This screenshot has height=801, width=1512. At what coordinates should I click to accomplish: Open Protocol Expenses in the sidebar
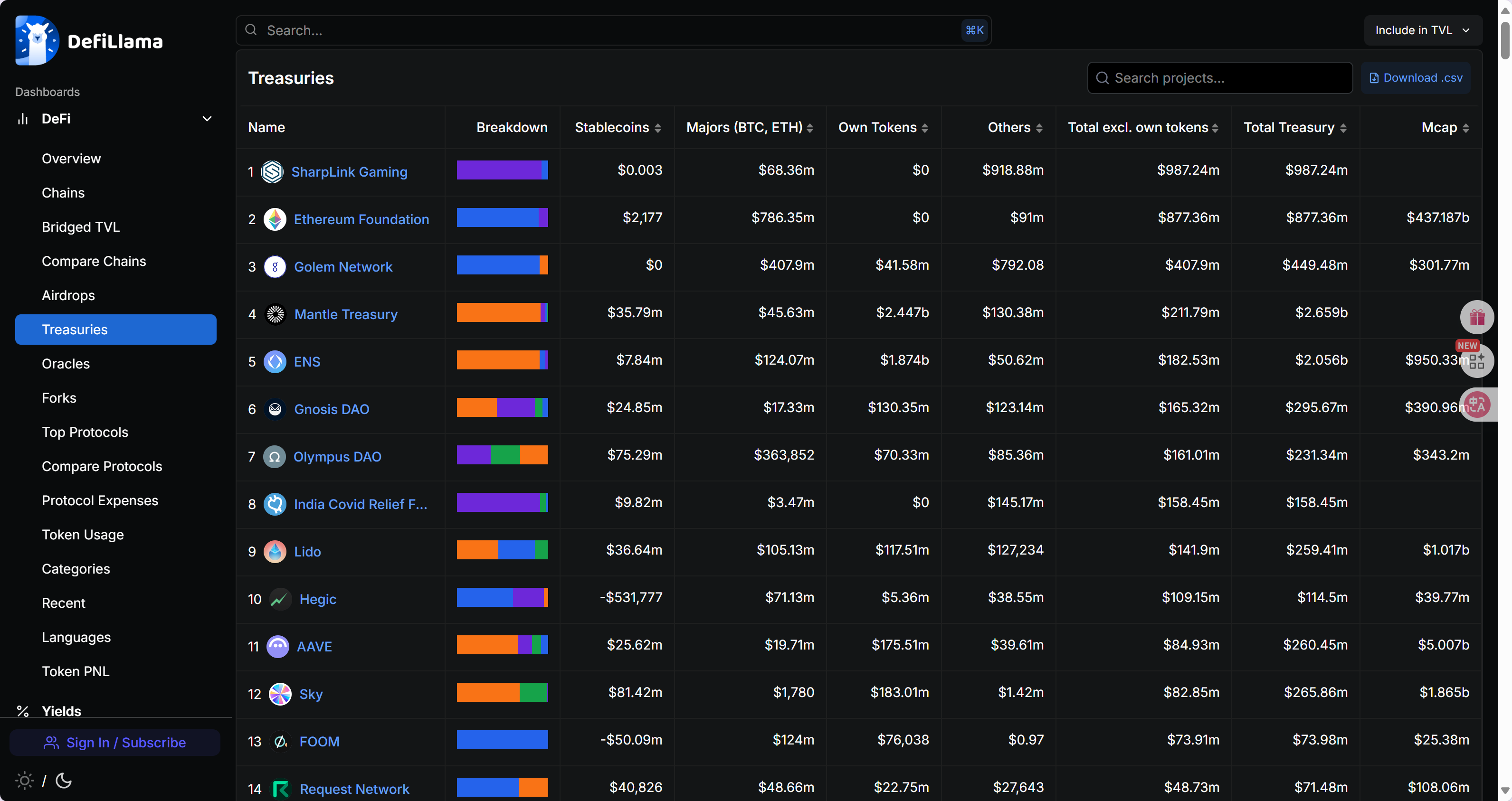100,500
